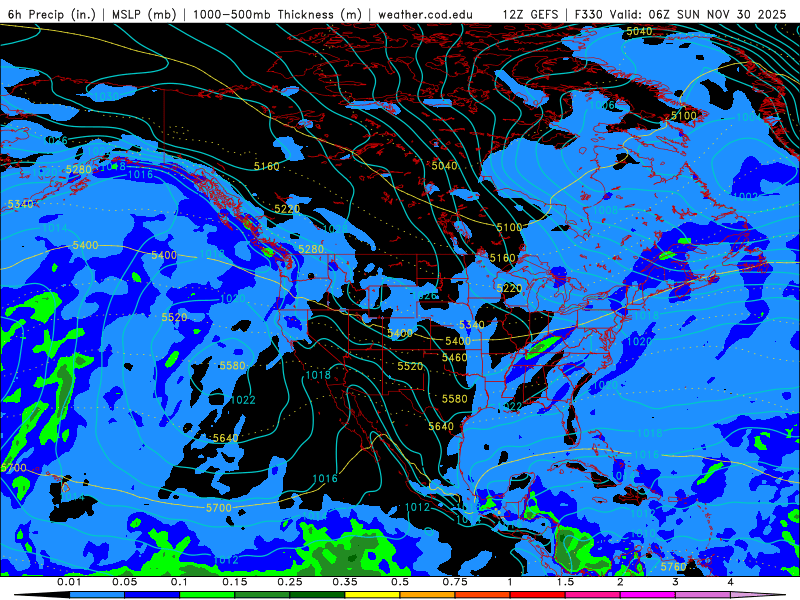Click the 'MSLP (mb)' title text

(x=144, y=14)
